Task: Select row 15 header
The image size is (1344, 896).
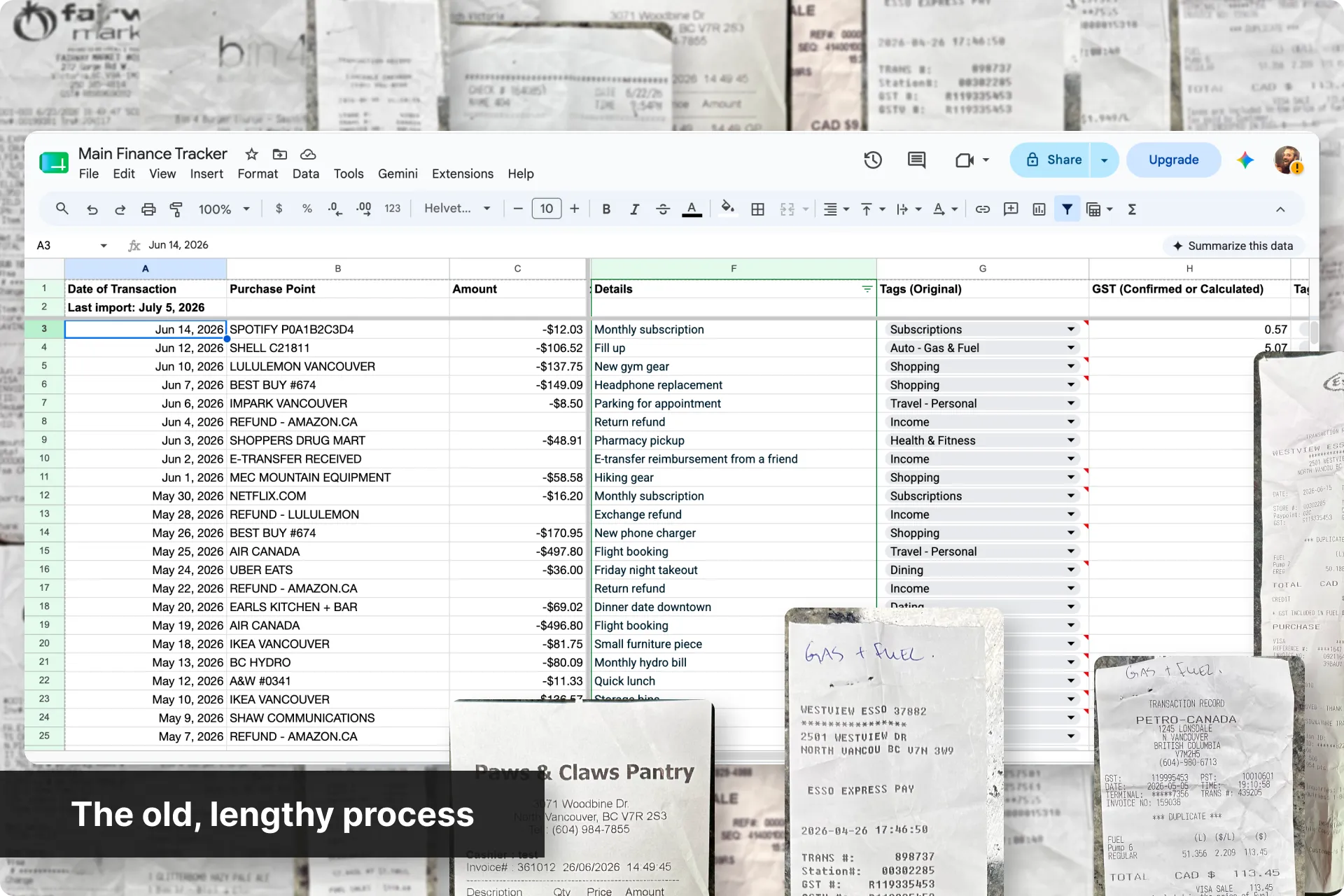Action: pos(44,551)
